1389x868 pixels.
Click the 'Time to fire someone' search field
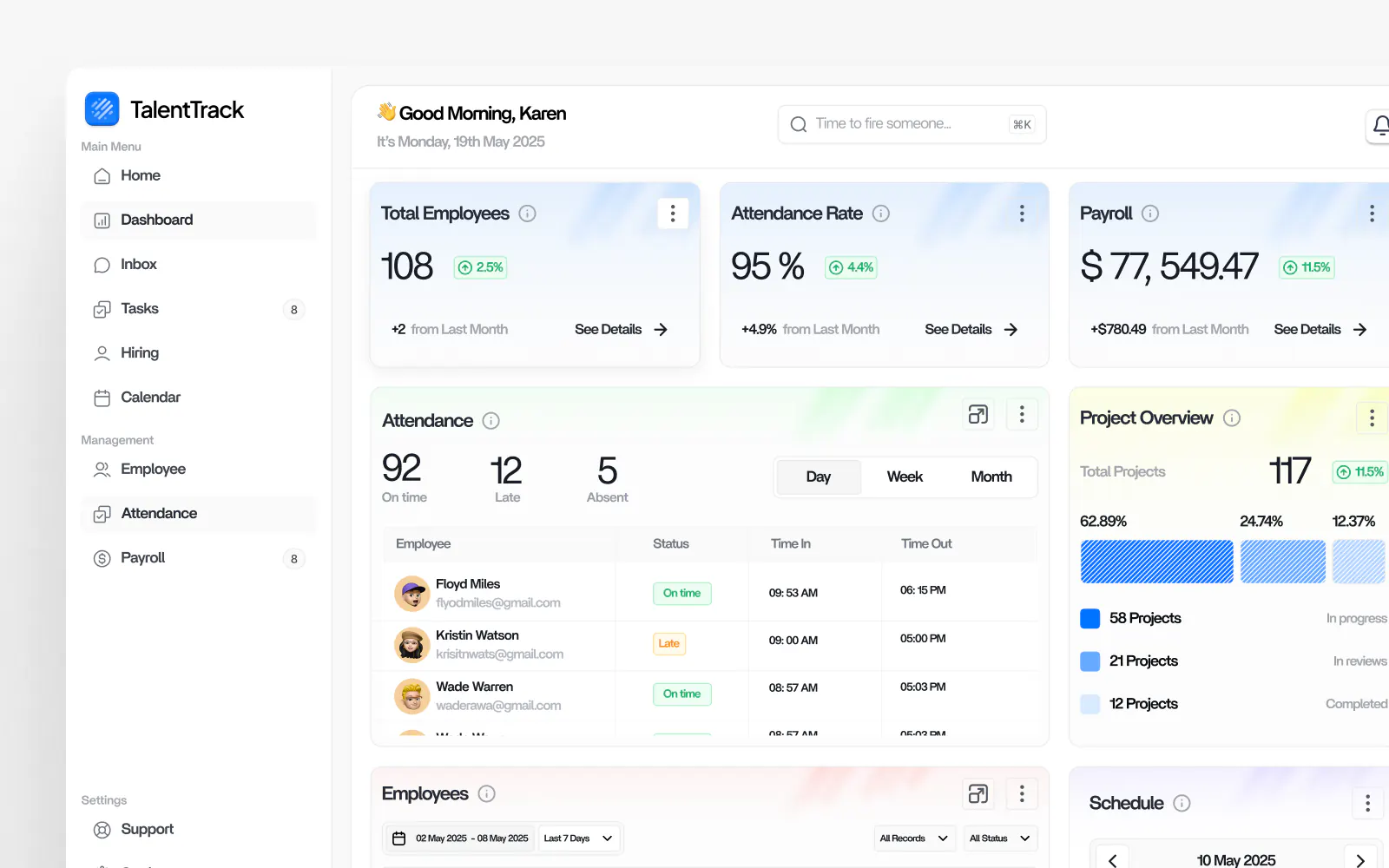click(x=912, y=124)
